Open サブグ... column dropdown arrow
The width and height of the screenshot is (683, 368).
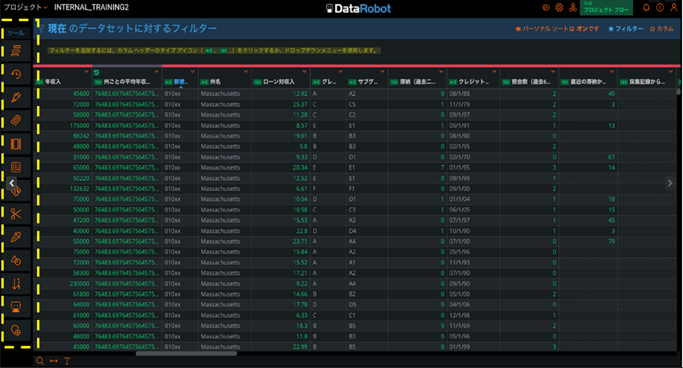[382, 71]
